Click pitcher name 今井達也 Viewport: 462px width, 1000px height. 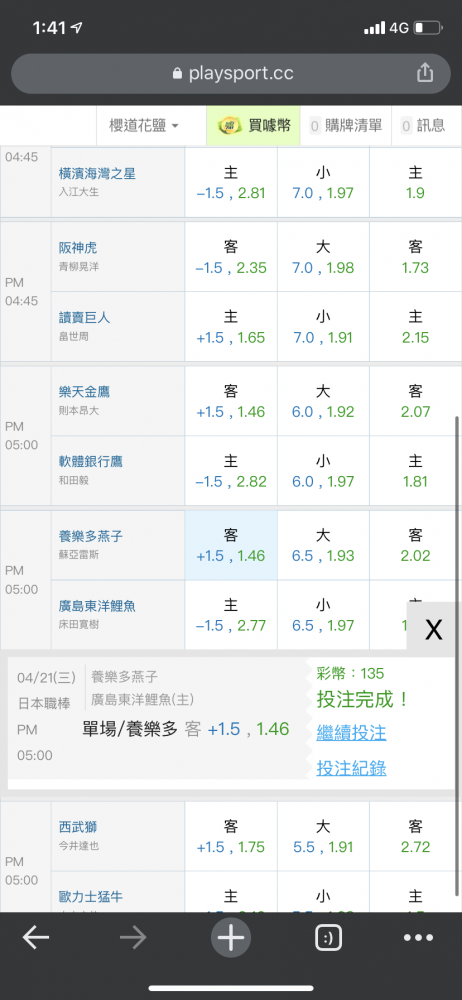tap(78, 846)
